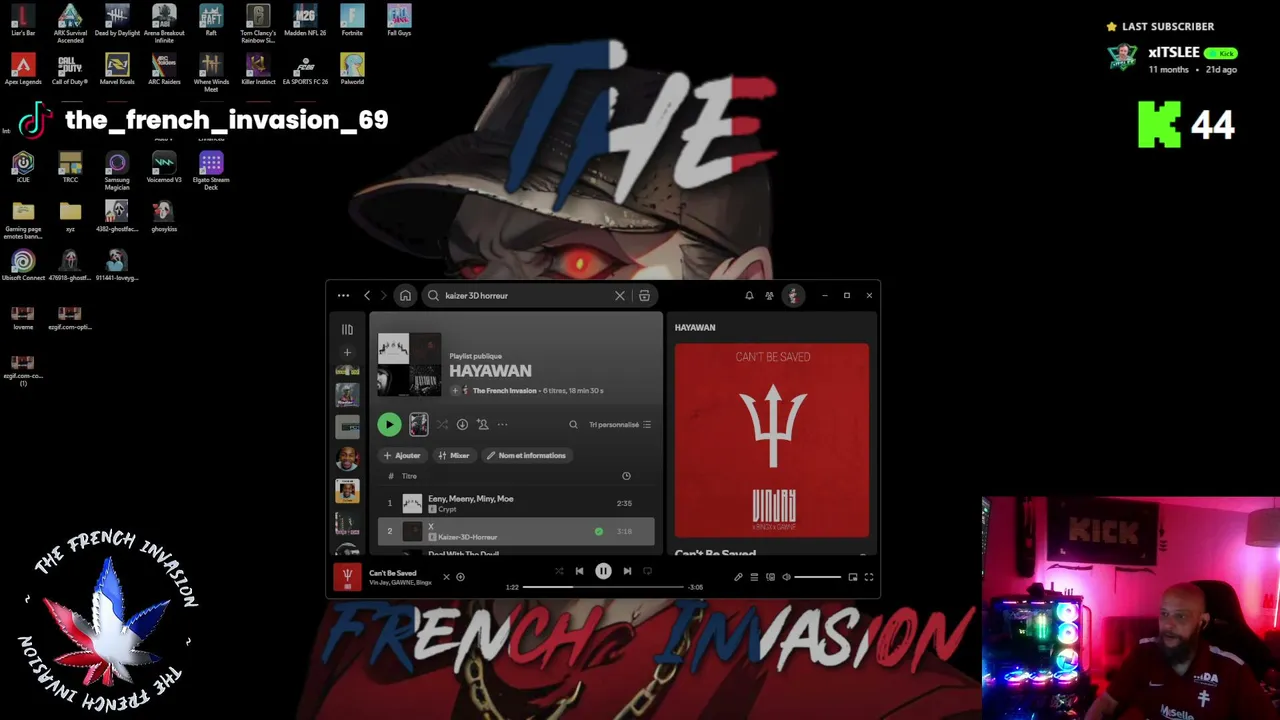Toggle saved checkmark on track X
This screenshot has width=1280, height=720.
[599, 532]
